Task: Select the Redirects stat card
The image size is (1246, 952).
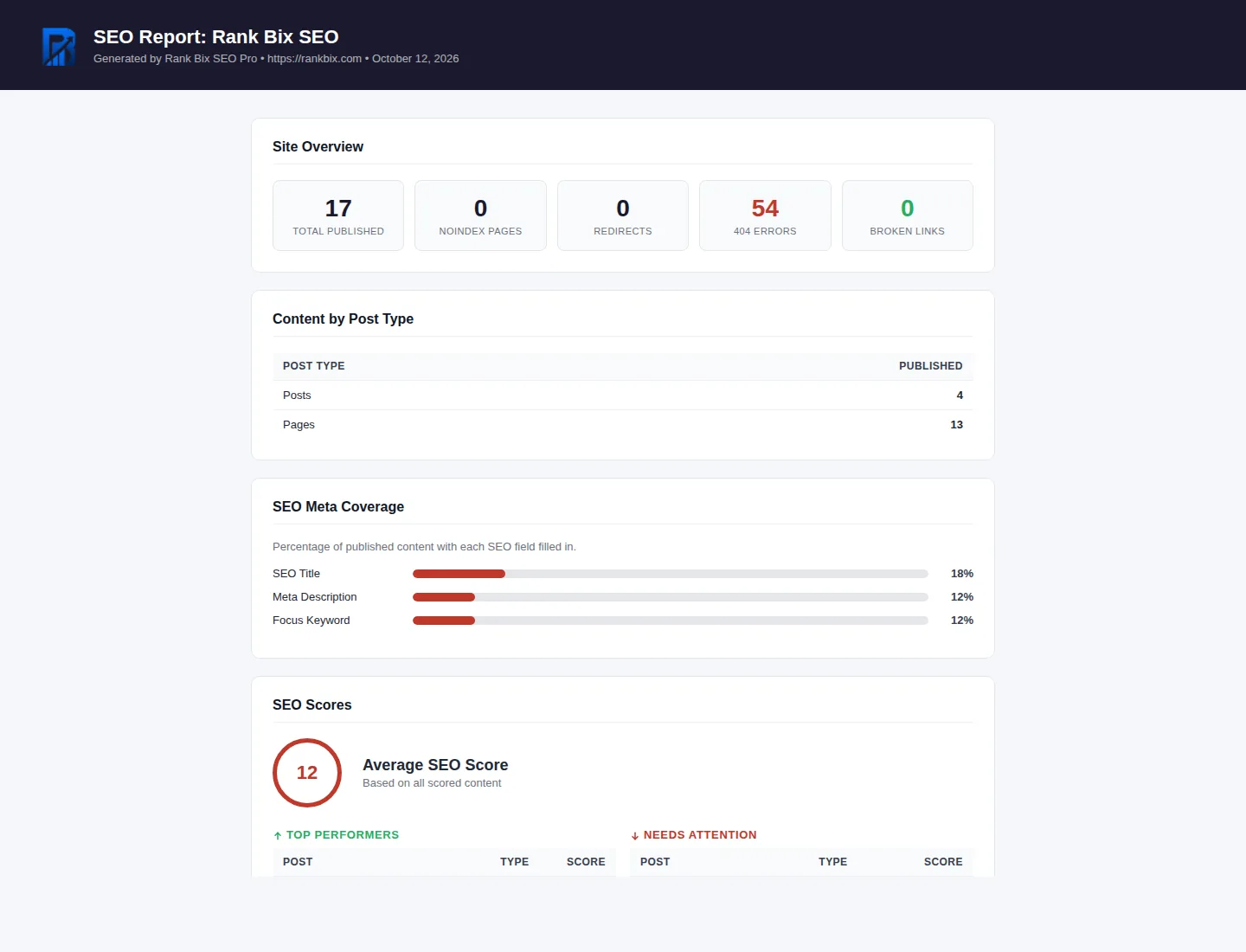Action: (623, 215)
